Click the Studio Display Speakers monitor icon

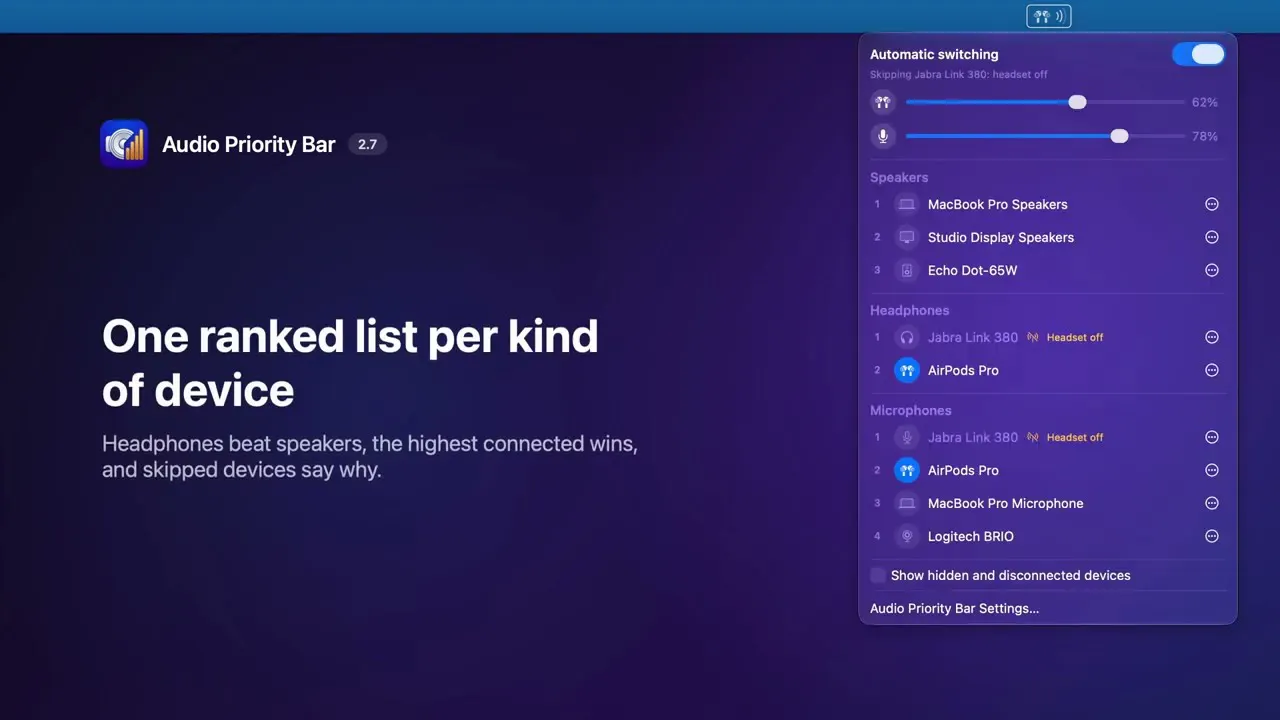click(907, 237)
